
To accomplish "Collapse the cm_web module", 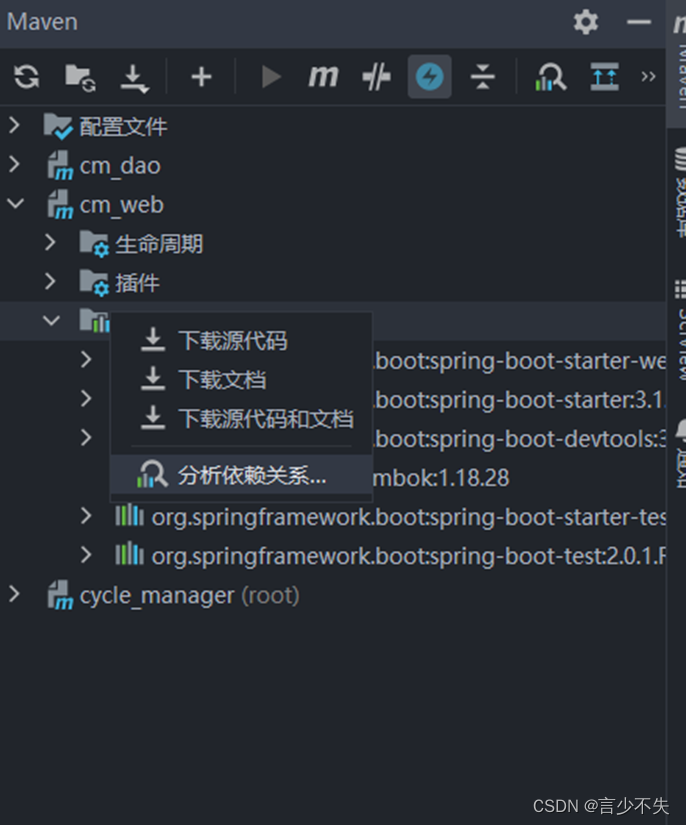I will pyautogui.click(x=15, y=203).
